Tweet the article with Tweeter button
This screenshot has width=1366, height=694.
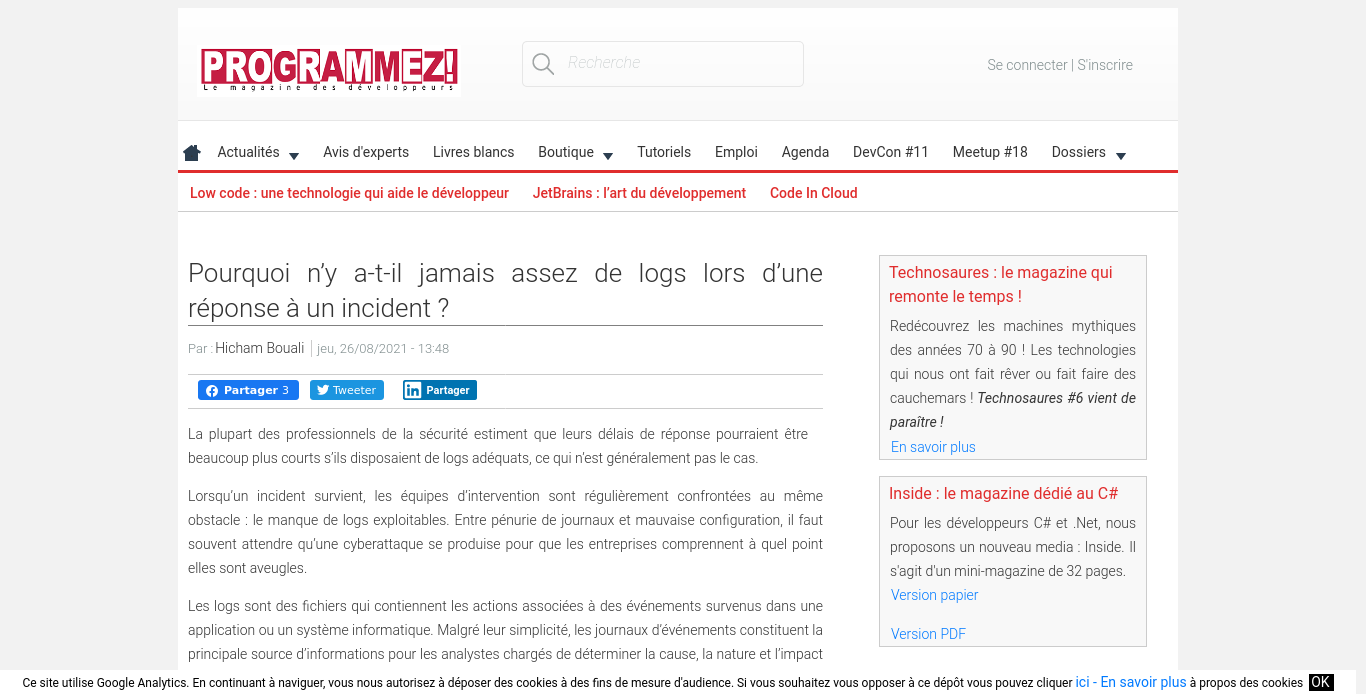347,390
